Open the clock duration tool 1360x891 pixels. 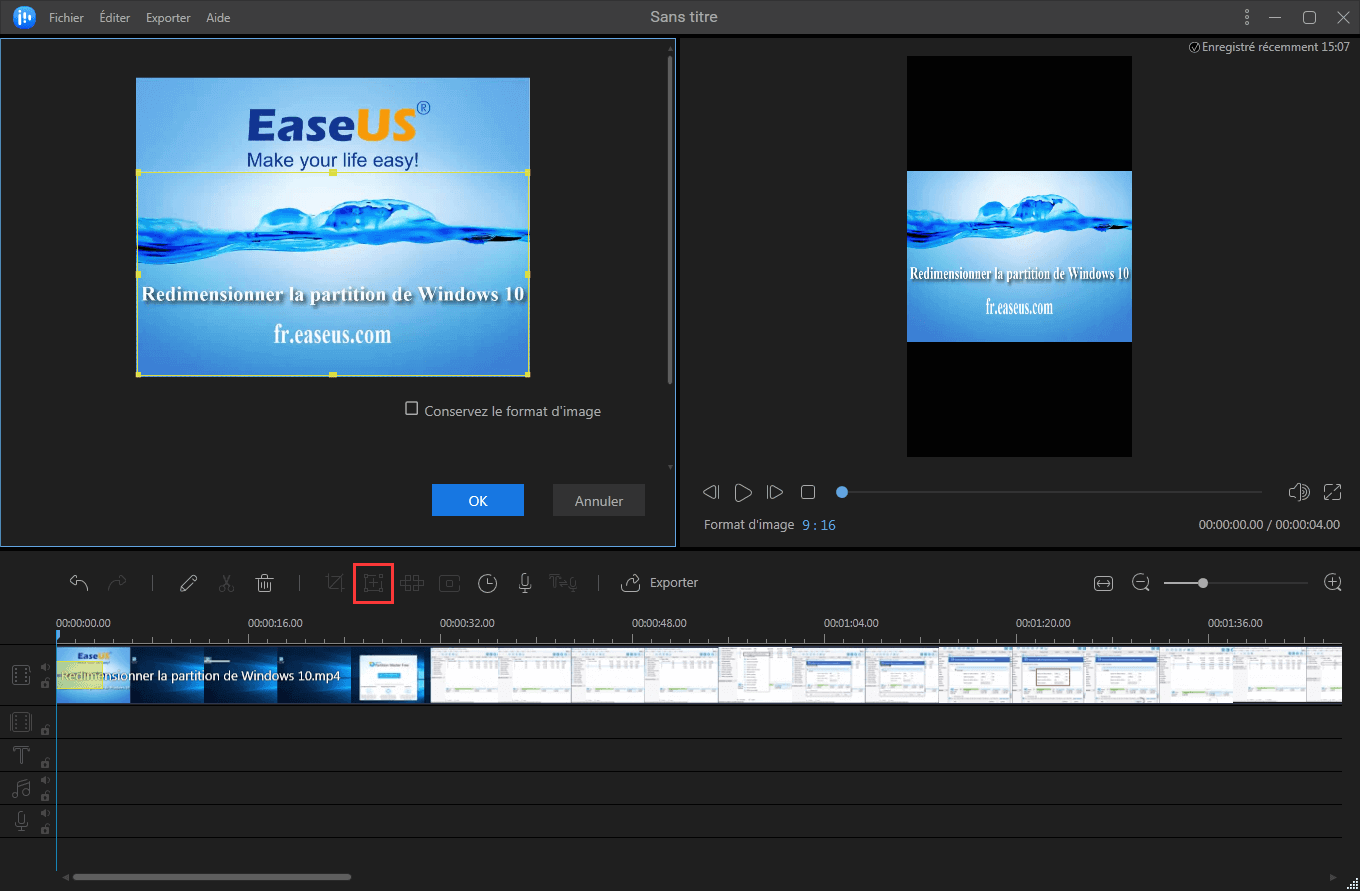tap(487, 583)
